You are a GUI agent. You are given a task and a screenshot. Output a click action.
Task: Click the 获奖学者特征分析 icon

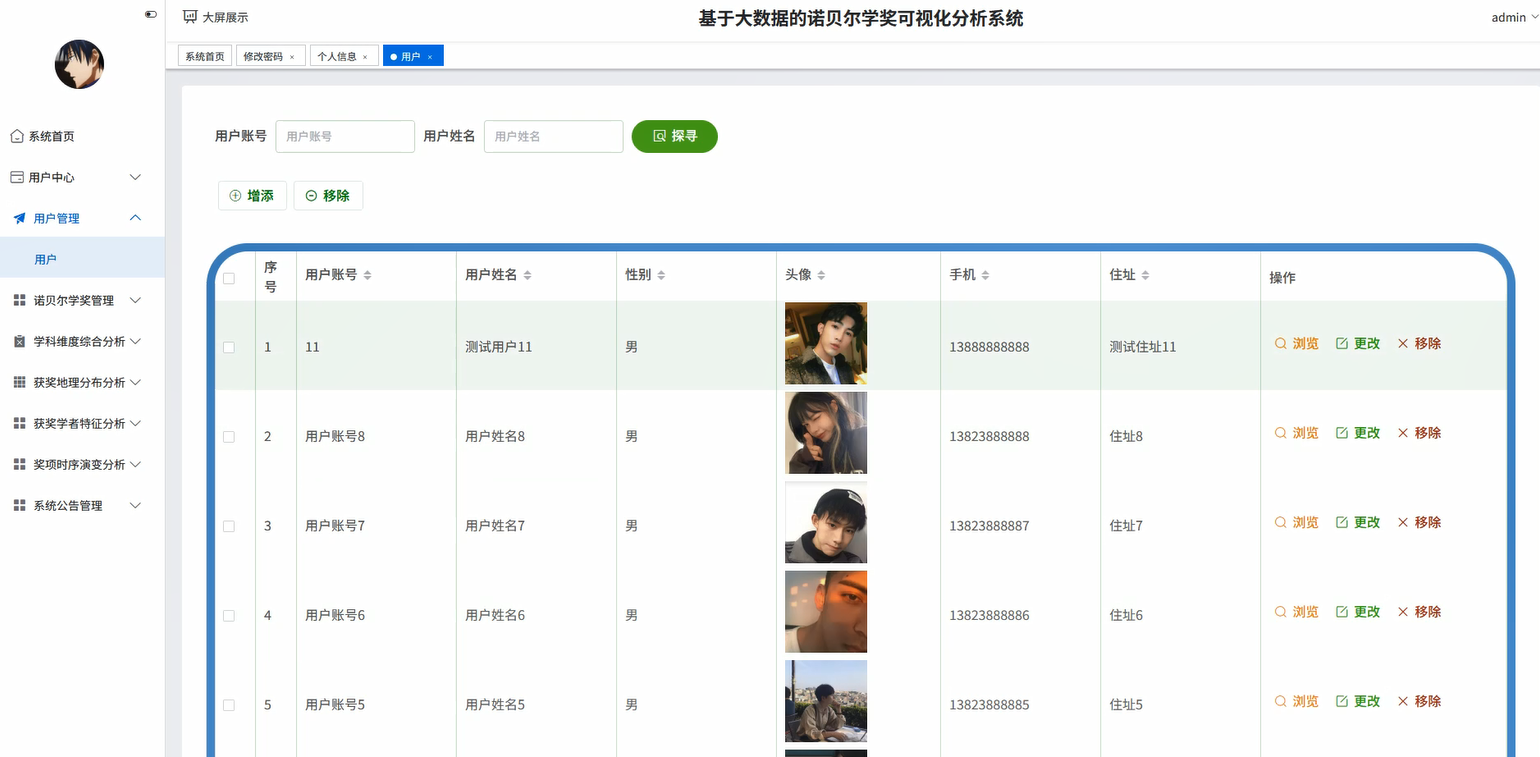tap(19, 423)
